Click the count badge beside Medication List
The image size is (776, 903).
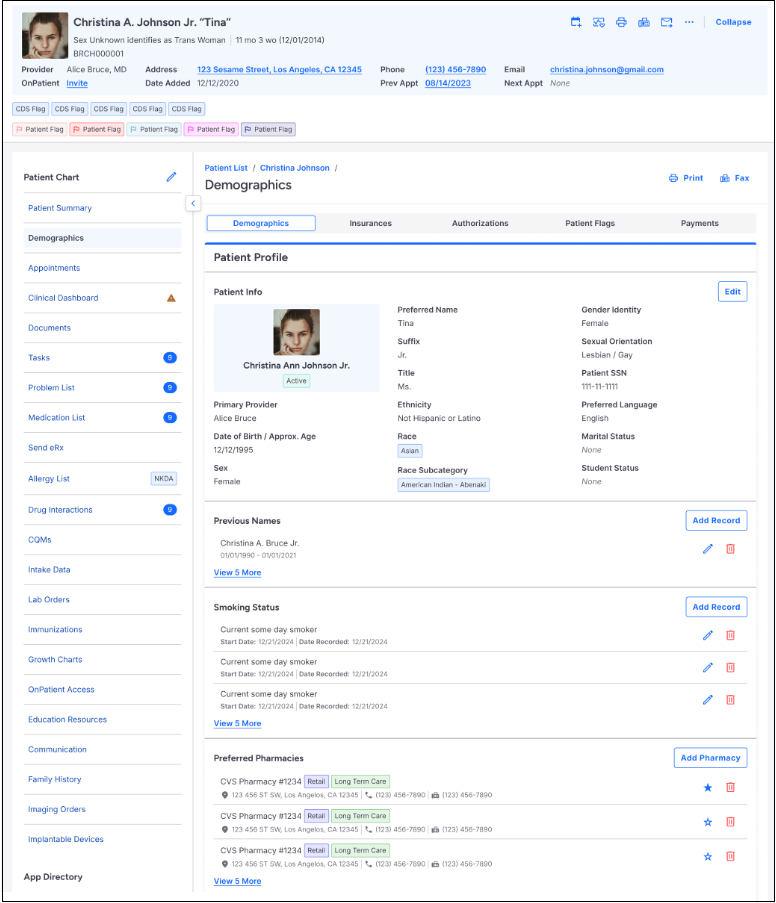click(x=170, y=418)
